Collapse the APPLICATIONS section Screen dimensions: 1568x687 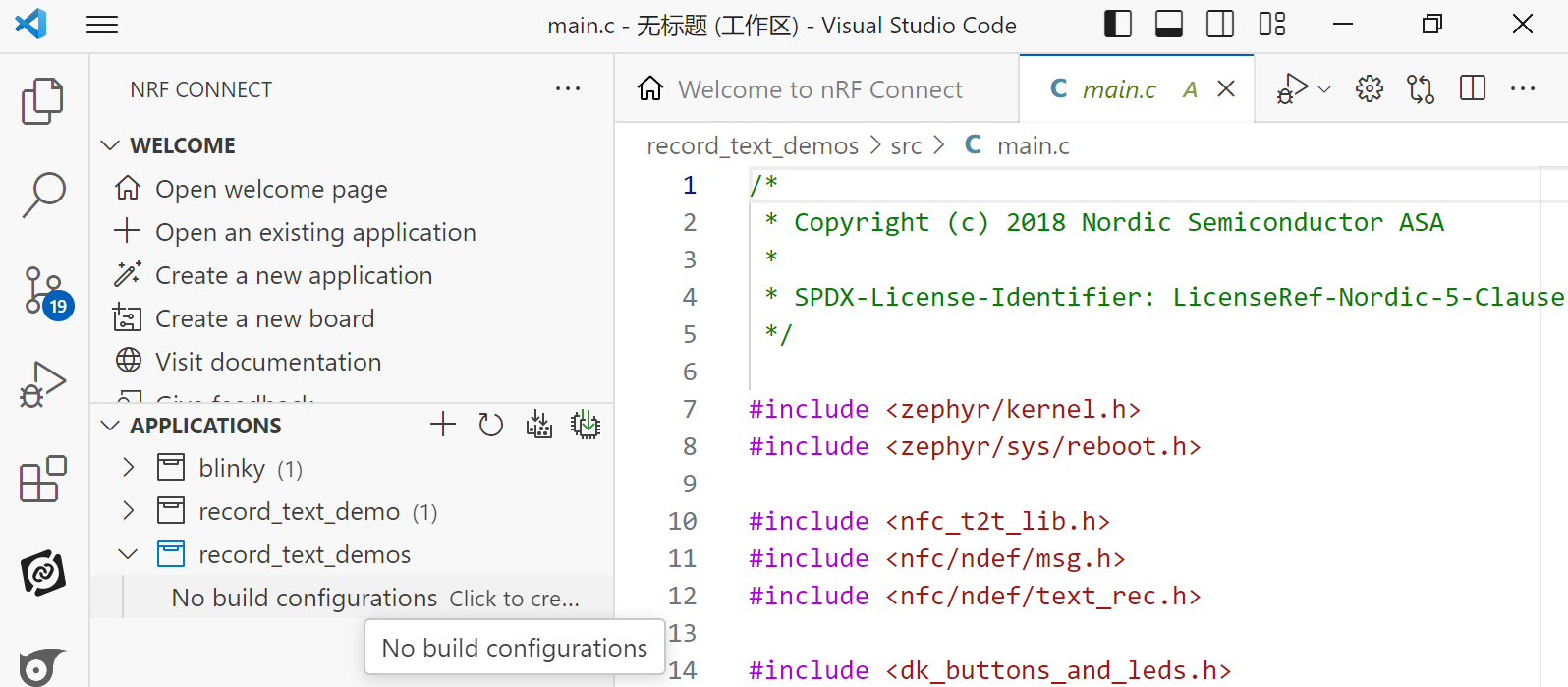[110, 426]
